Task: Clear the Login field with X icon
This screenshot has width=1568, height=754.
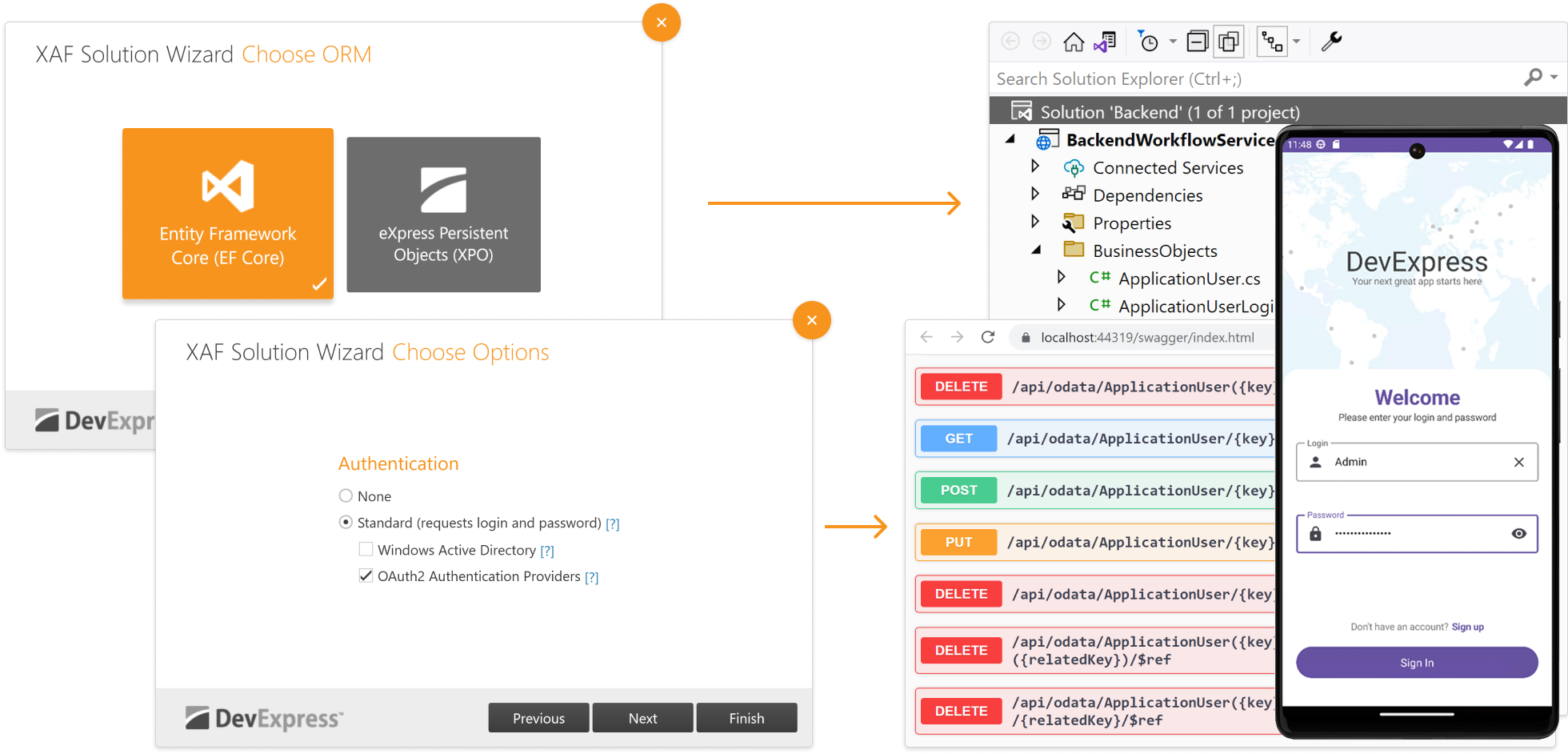Action: tap(1518, 462)
